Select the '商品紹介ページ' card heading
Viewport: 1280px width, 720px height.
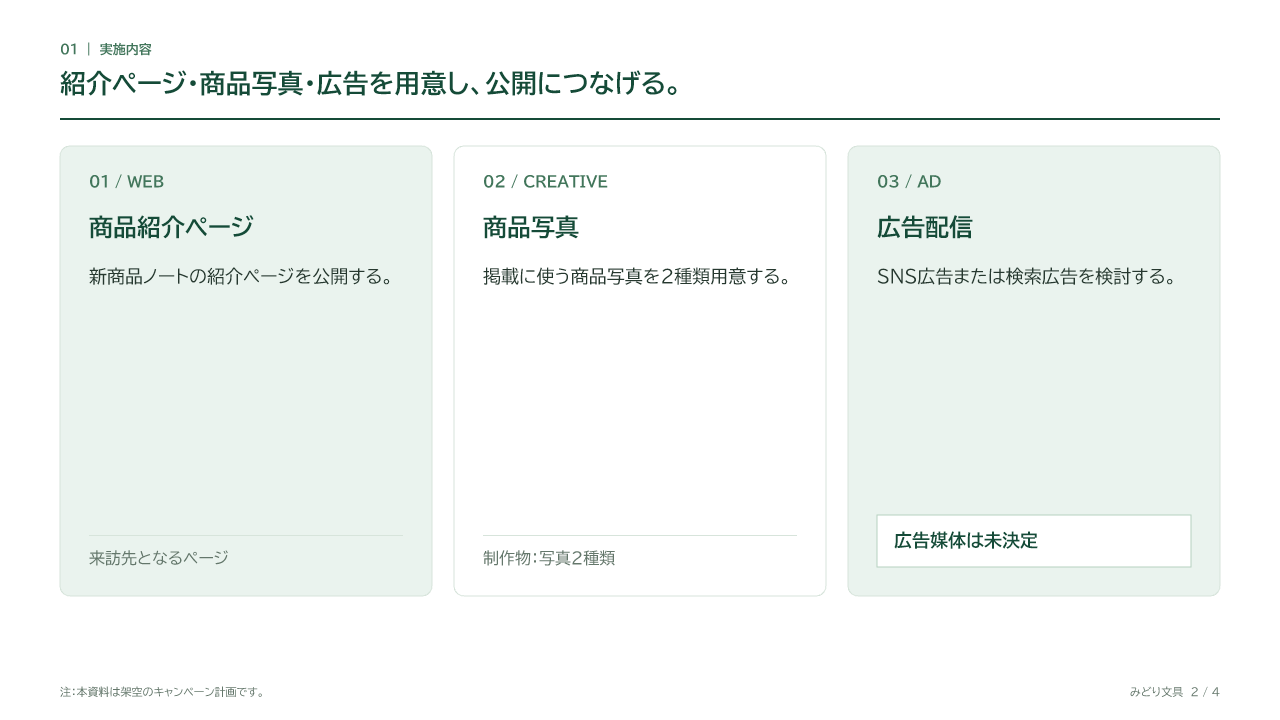pos(171,227)
